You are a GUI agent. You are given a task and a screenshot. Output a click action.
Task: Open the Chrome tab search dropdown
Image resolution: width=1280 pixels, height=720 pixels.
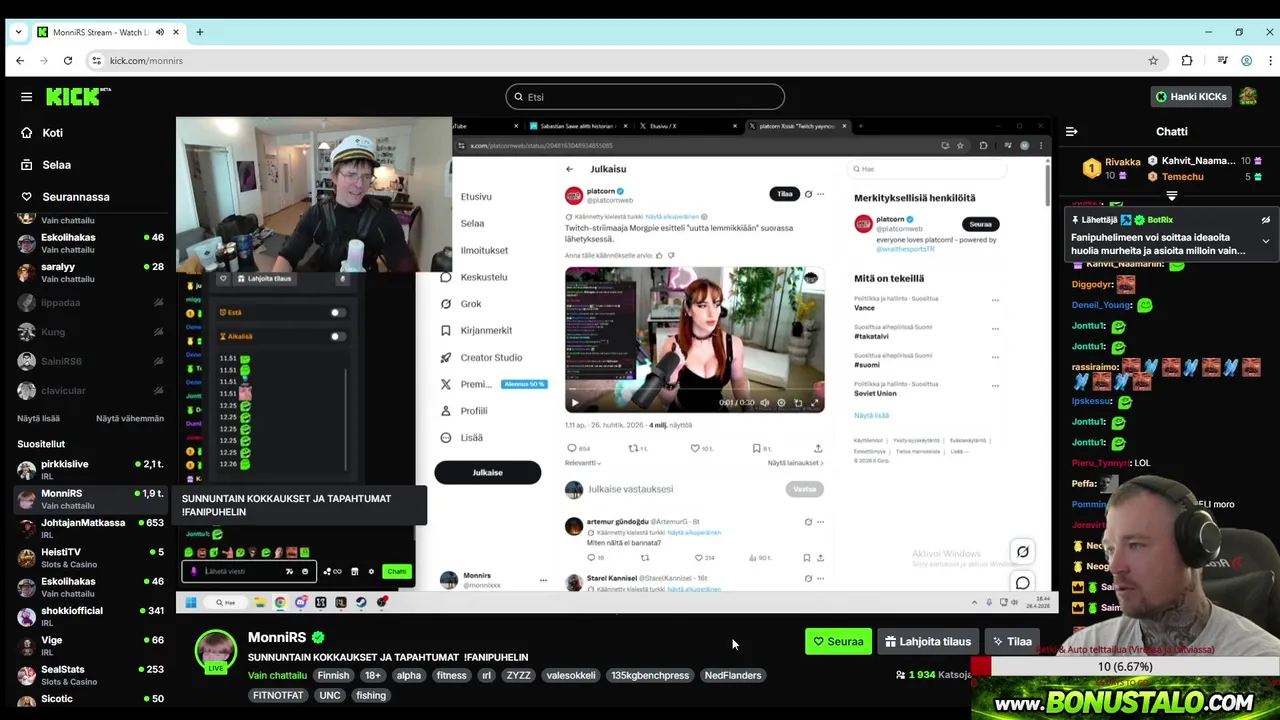[18, 32]
